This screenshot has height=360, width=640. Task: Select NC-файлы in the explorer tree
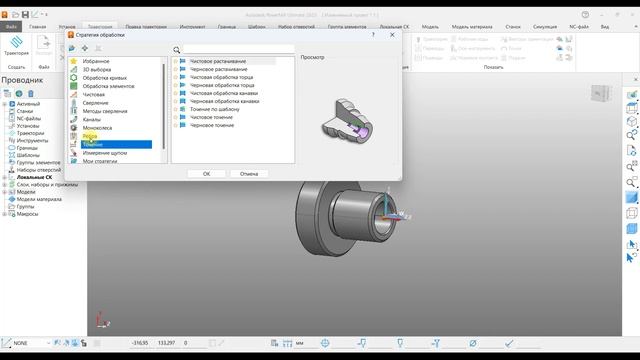pos(29,119)
